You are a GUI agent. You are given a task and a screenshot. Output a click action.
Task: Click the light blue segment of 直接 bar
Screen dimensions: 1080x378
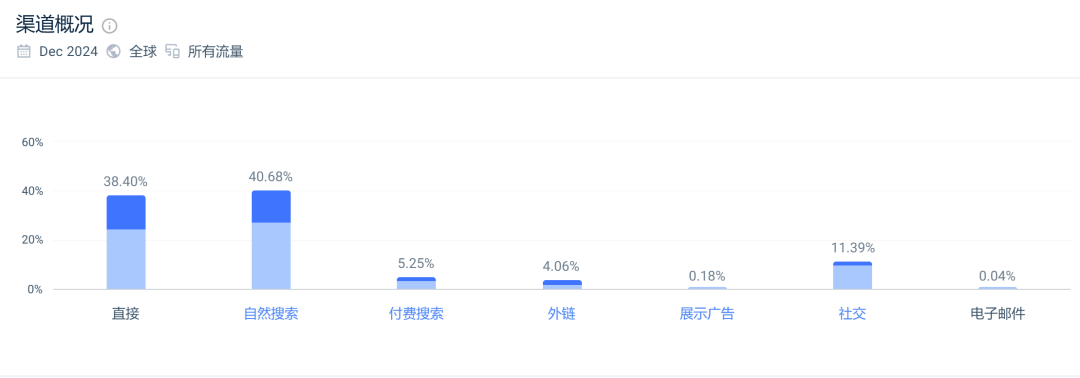click(126, 260)
